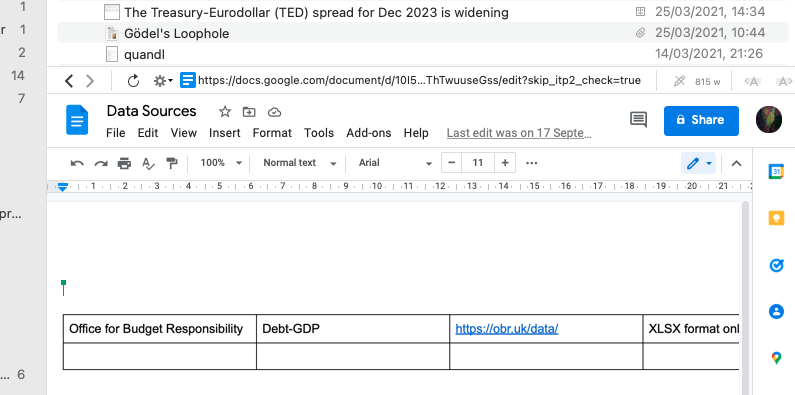Collapse the menus with the up chevron

pyautogui.click(x=737, y=163)
